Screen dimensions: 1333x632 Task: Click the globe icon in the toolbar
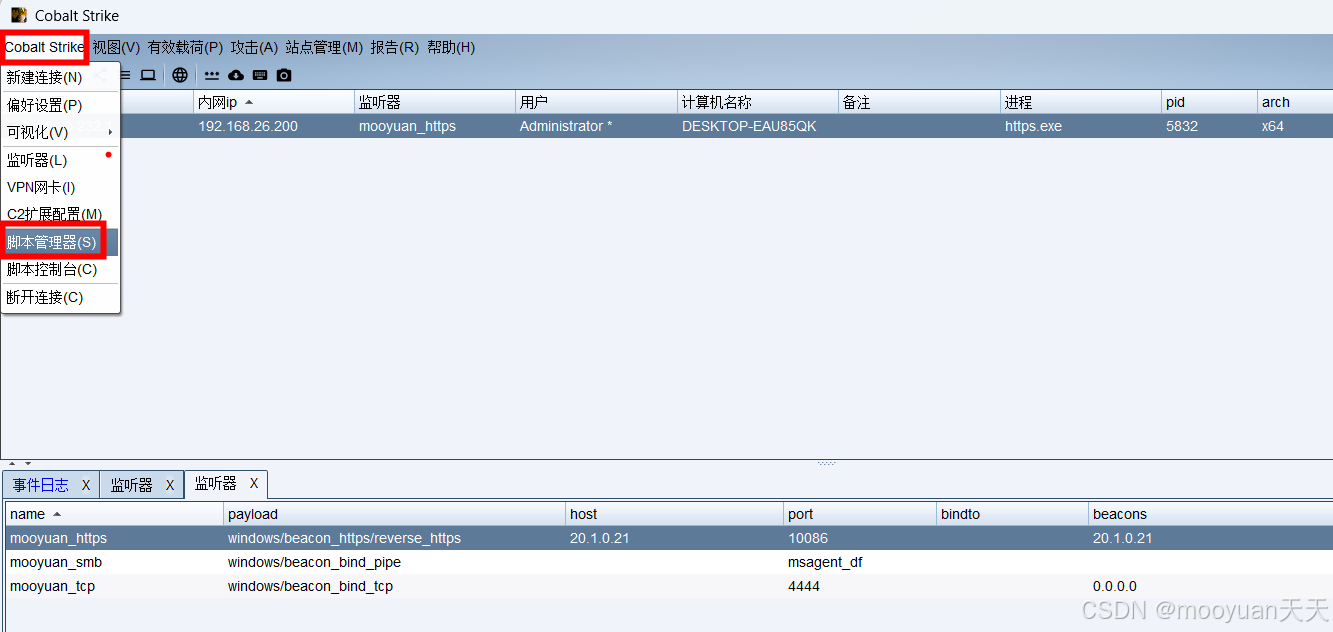pyautogui.click(x=180, y=75)
